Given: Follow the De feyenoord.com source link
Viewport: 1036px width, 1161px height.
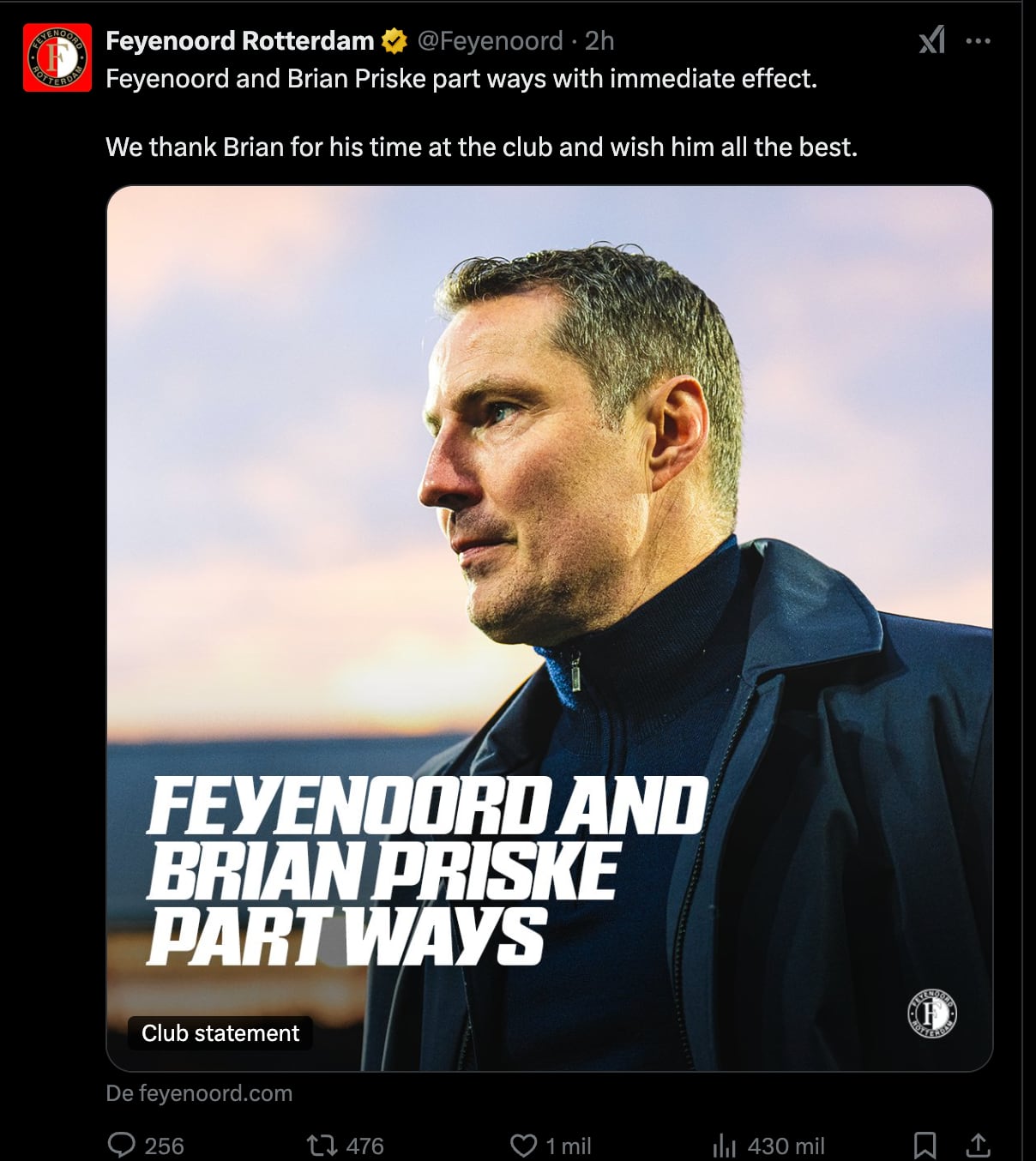Looking at the screenshot, I should pyautogui.click(x=199, y=1093).
